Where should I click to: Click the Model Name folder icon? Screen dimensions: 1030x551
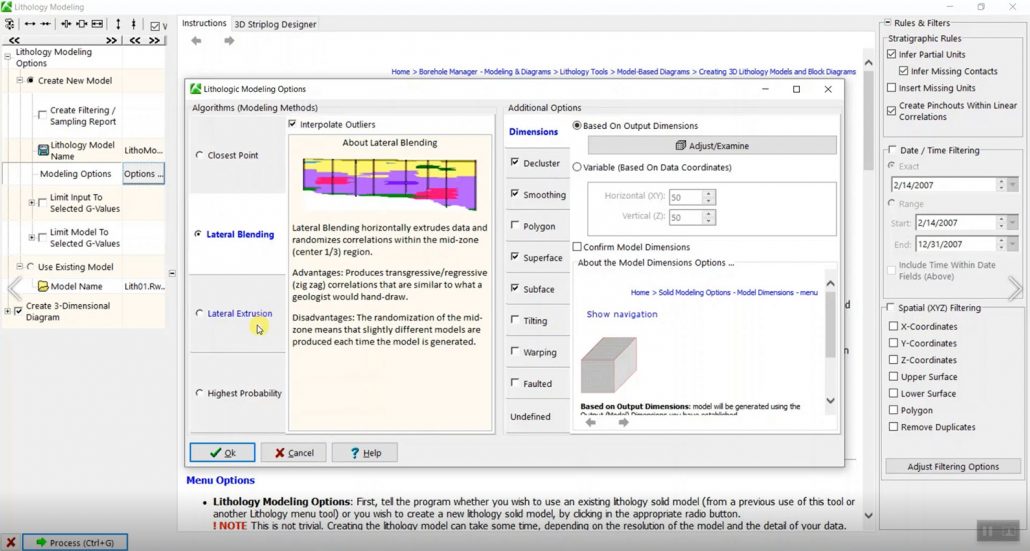click(x=43, y=286)
